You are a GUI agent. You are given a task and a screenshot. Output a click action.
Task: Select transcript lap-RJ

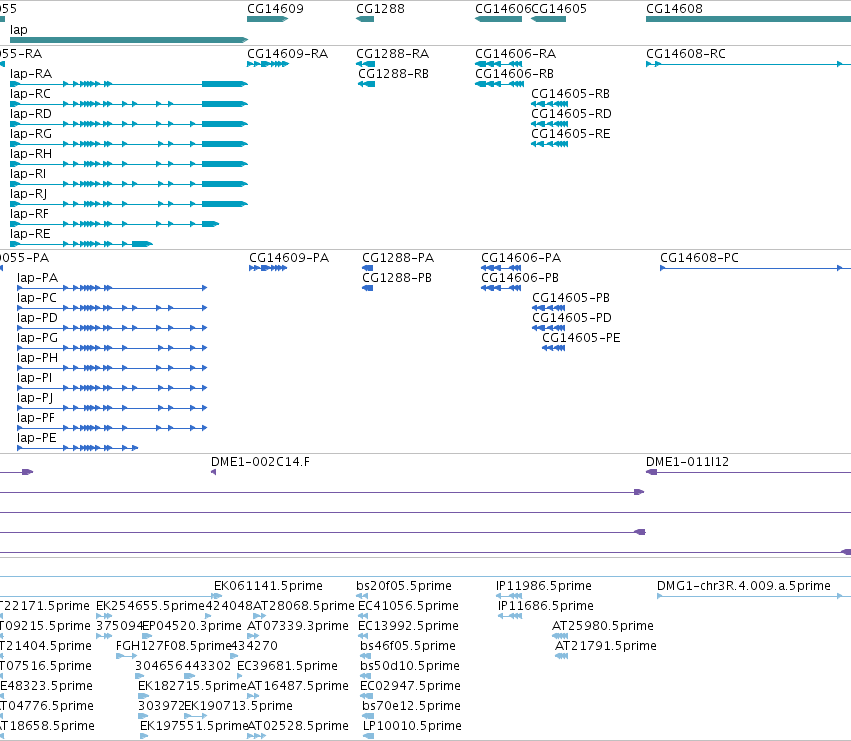(129, 204)
